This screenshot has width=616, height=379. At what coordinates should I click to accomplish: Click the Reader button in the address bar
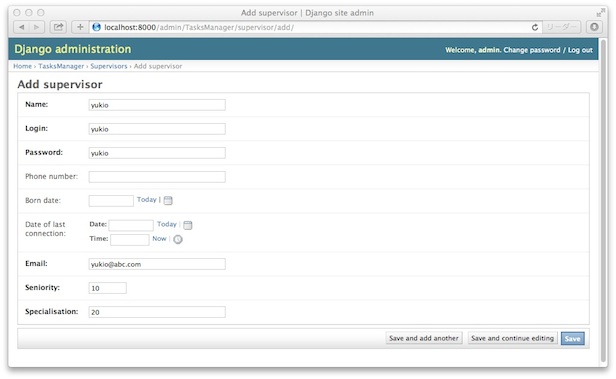(x=562, y=27)
